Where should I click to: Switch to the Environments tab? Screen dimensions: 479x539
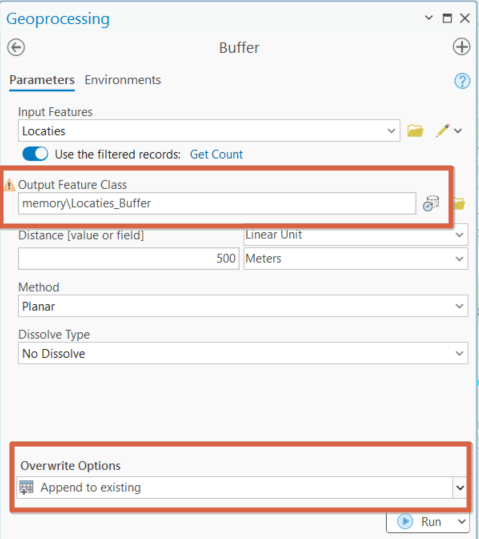coord(123,80)
